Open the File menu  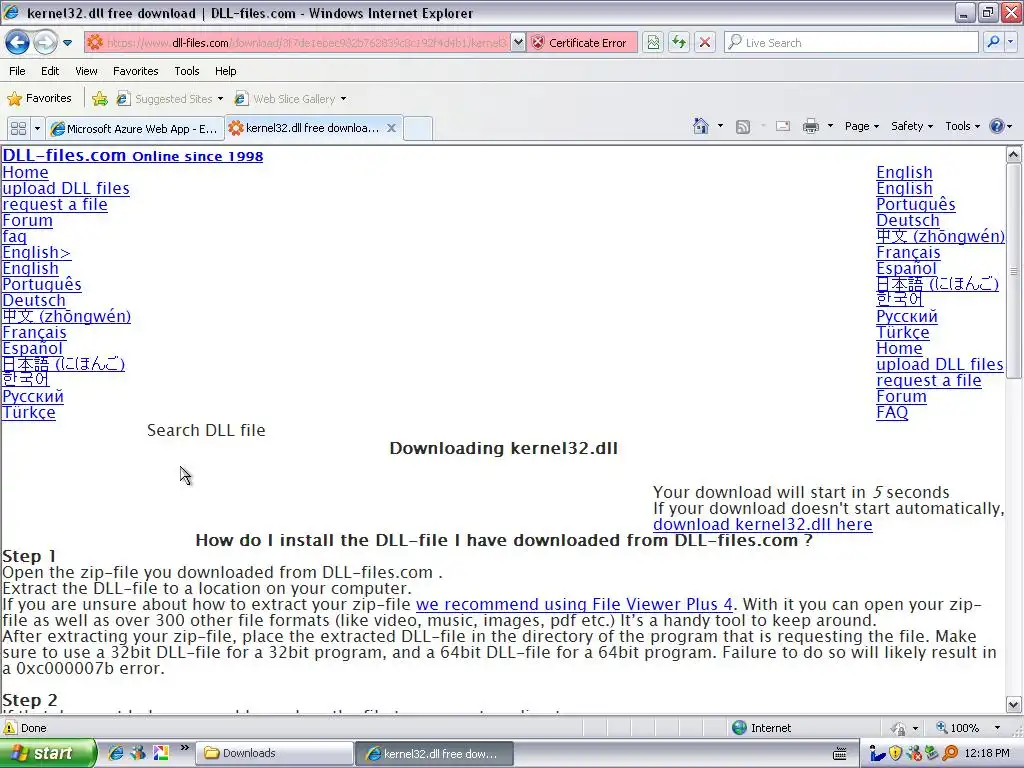pyautogui.click(x=18, y=71)
